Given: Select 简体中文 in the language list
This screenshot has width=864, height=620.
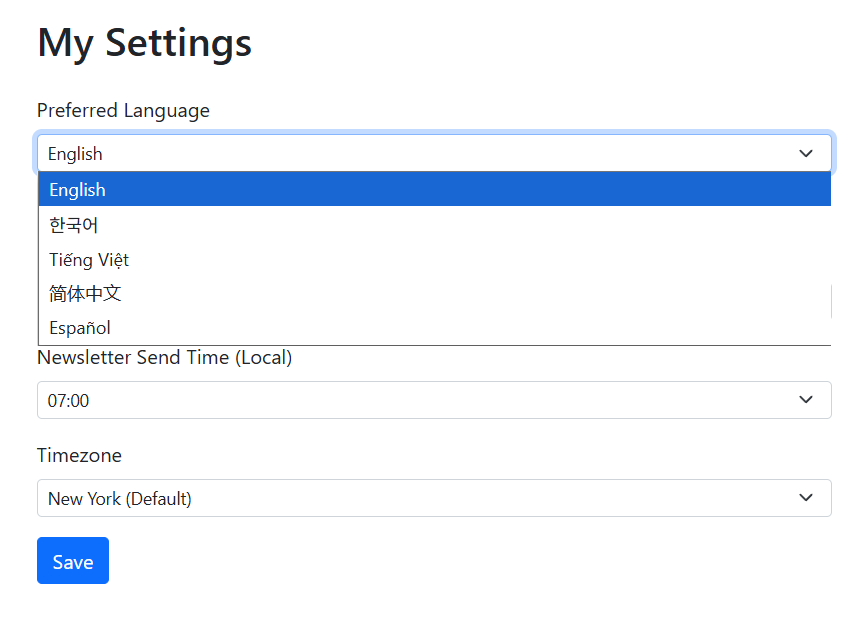Looking at the screenshot, I should [85, 294].
